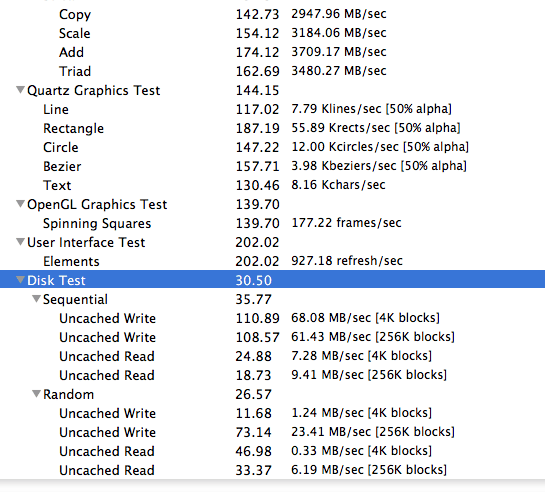The image size is (545, 492).
Task: Select the Triad result row
Action: (x=272, y=71)
